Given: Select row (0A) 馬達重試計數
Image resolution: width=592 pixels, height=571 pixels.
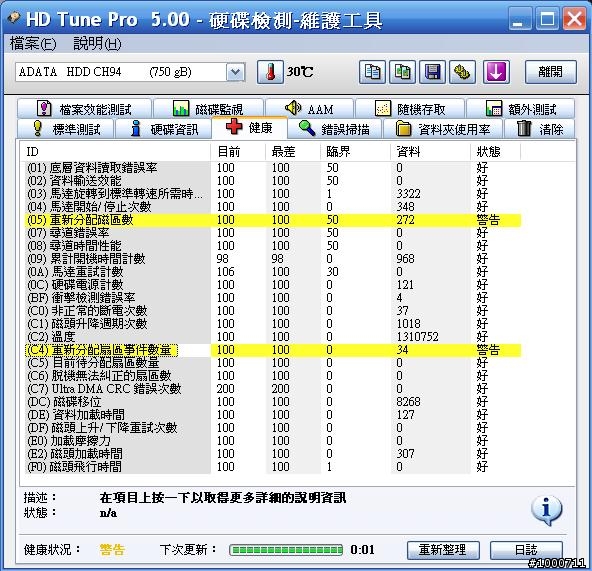Looking at the screenshot, I should coord(273,272).
